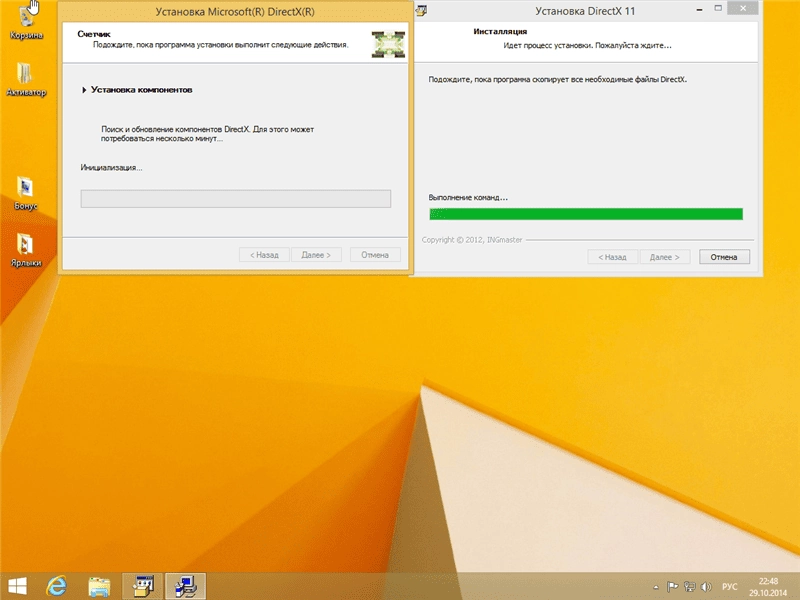Viewport: 800px width, 600px height.
Task: Switch to Microsoft DirectX setup taskbar icon
Action: pyautogui.click(x=186, y=586)
